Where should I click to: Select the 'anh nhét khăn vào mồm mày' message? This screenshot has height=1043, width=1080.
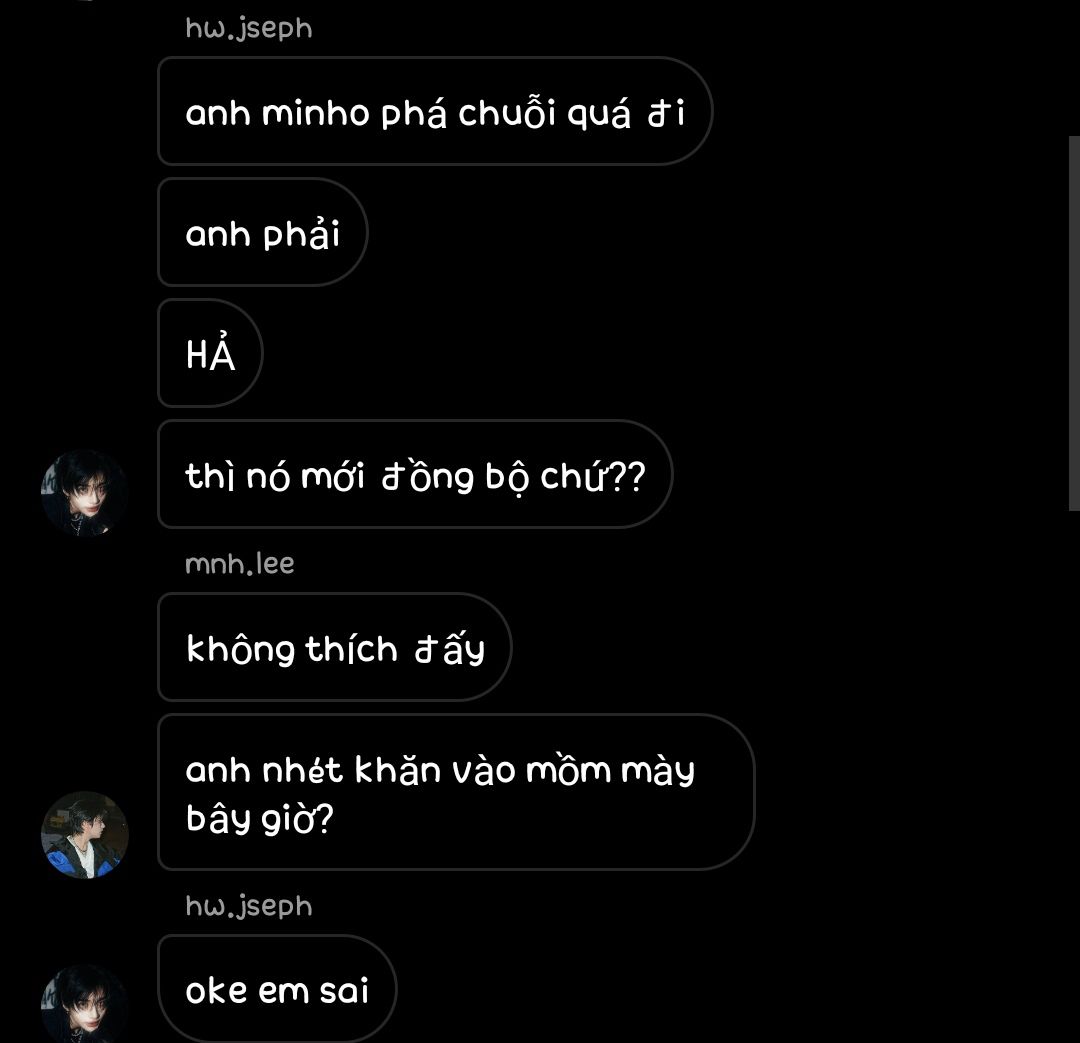click(456, 792)
